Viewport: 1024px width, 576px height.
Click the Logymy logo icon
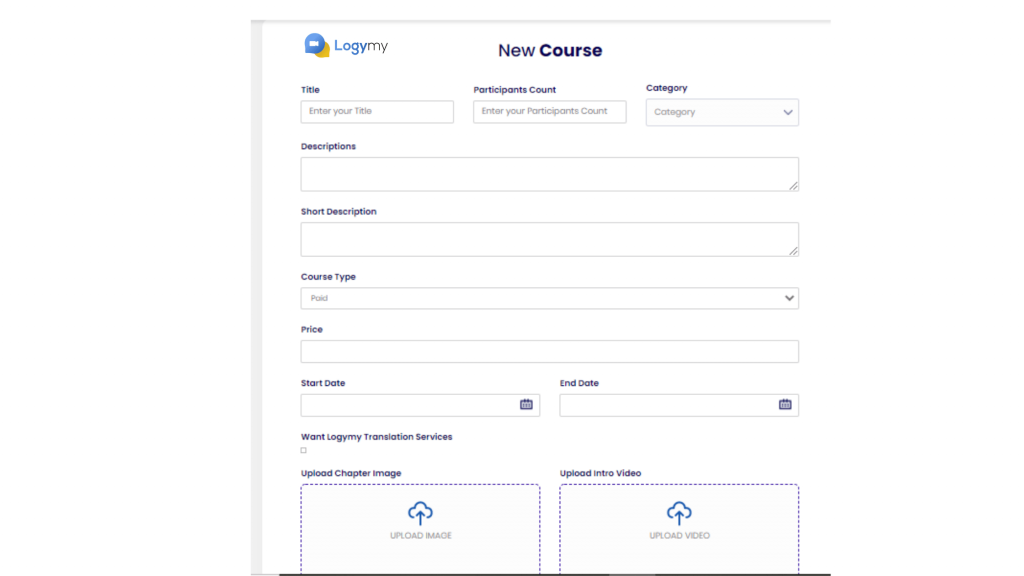[317, 45]
